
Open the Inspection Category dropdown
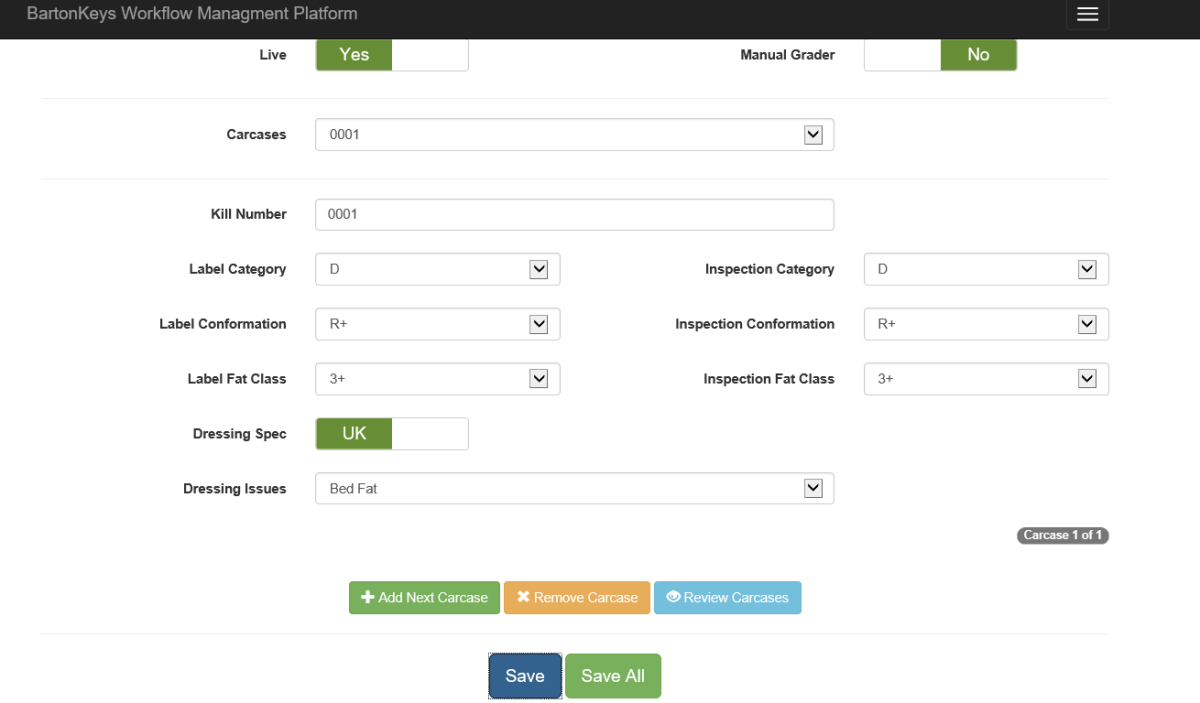tap(1087, 269)
